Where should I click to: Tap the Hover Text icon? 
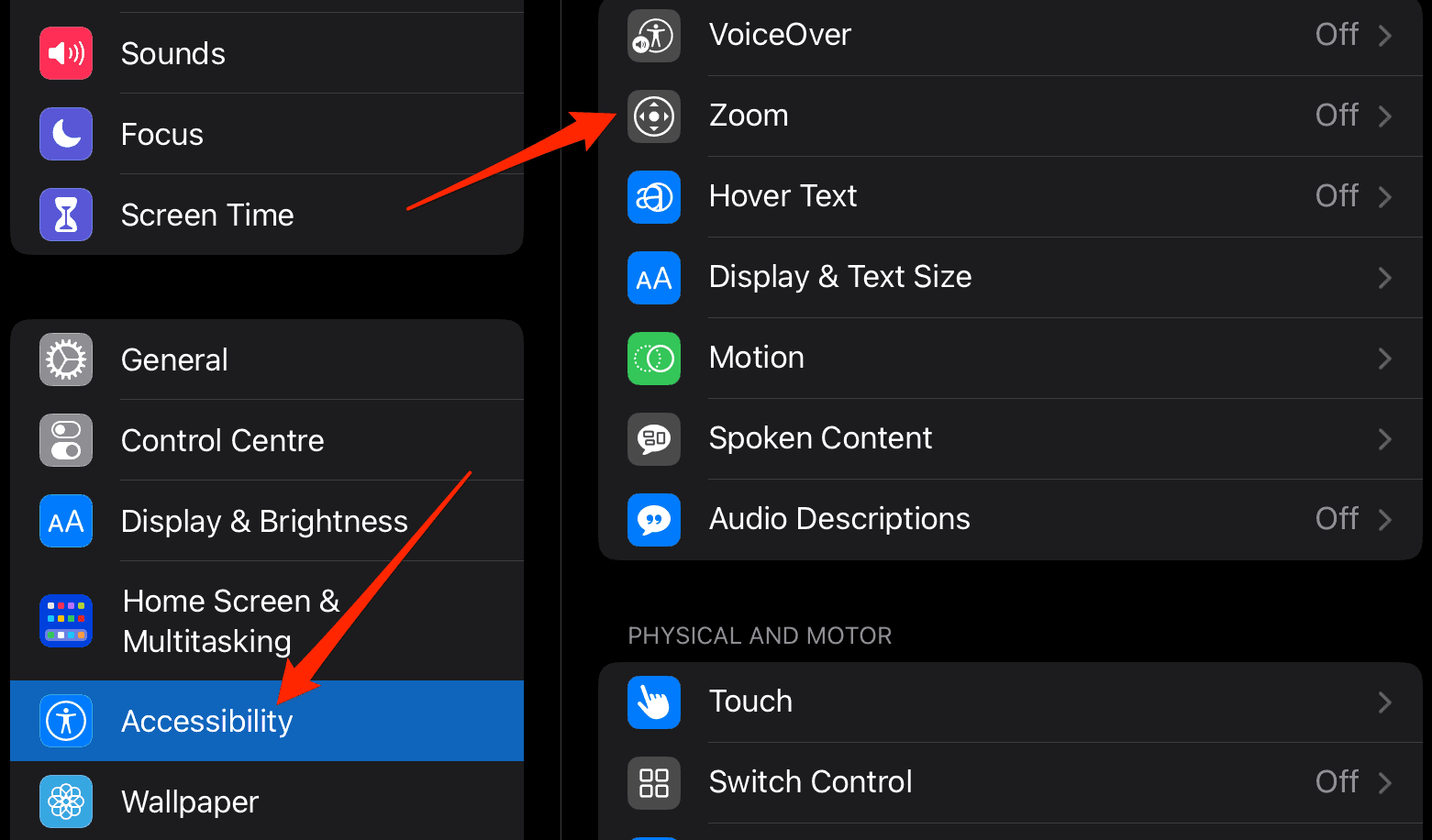tap(654, 197)
